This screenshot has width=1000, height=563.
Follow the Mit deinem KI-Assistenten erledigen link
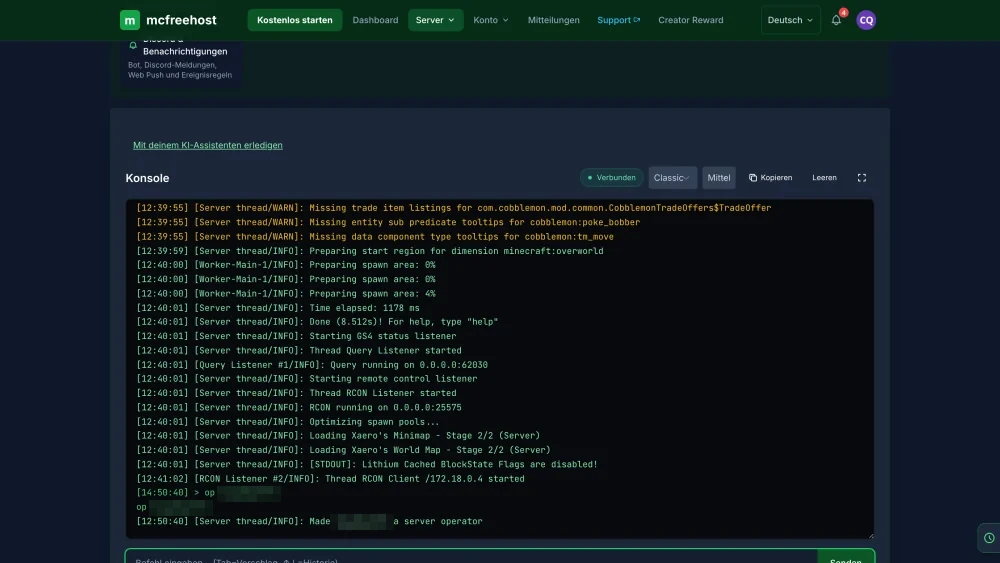(208, 145)
